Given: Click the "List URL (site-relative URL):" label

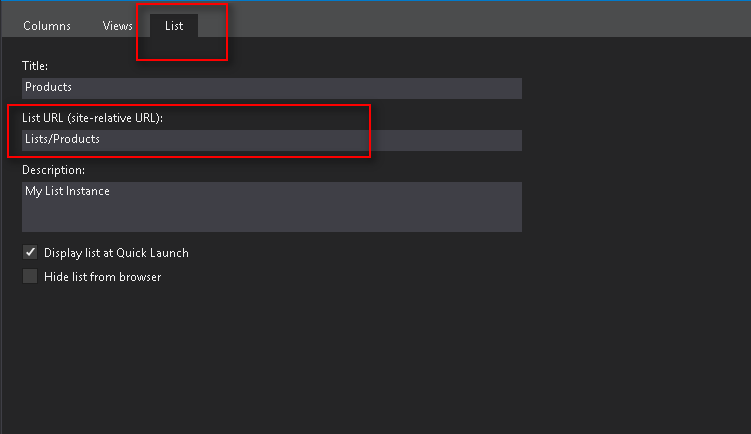Looking at the screenshot, I should pos(92,118).
